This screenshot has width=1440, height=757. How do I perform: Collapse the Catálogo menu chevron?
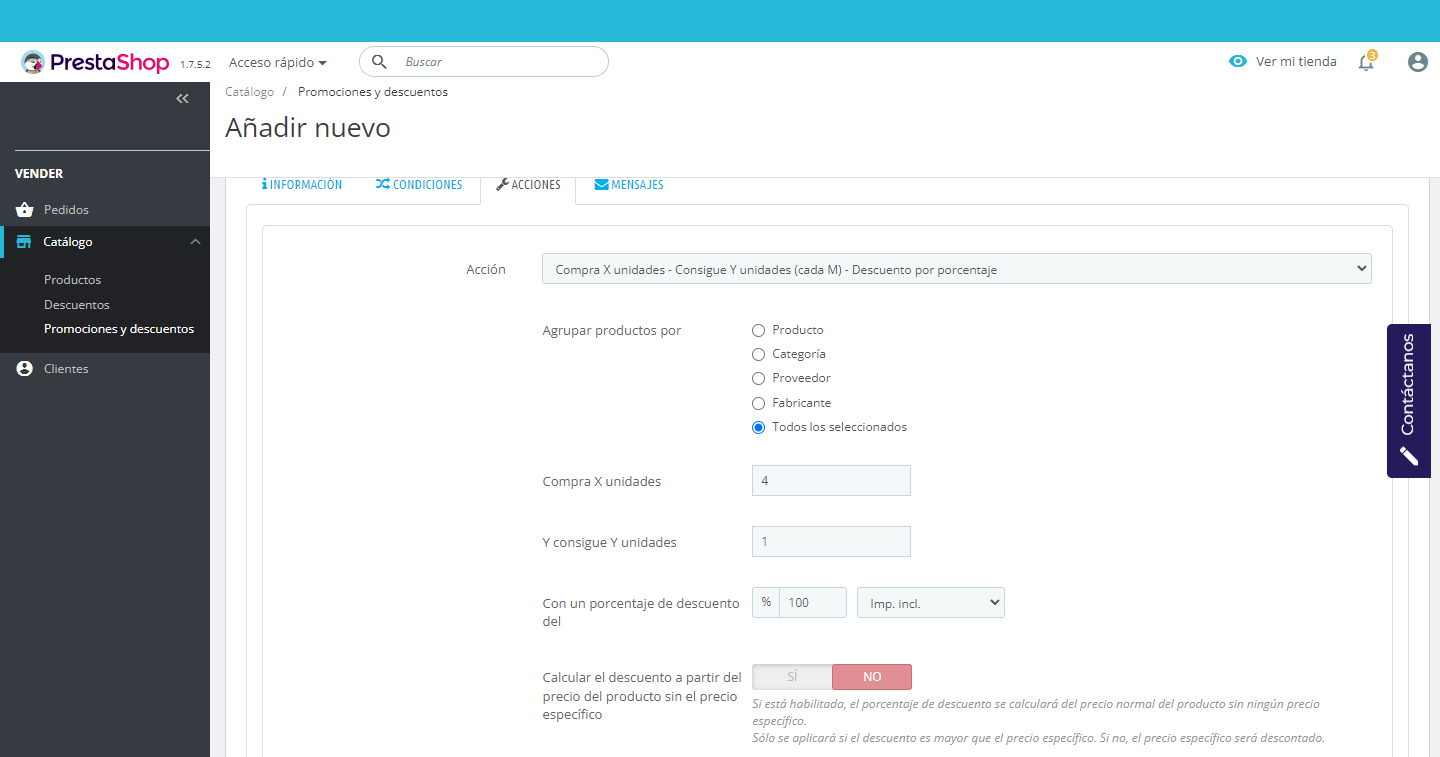coord(195,242)
